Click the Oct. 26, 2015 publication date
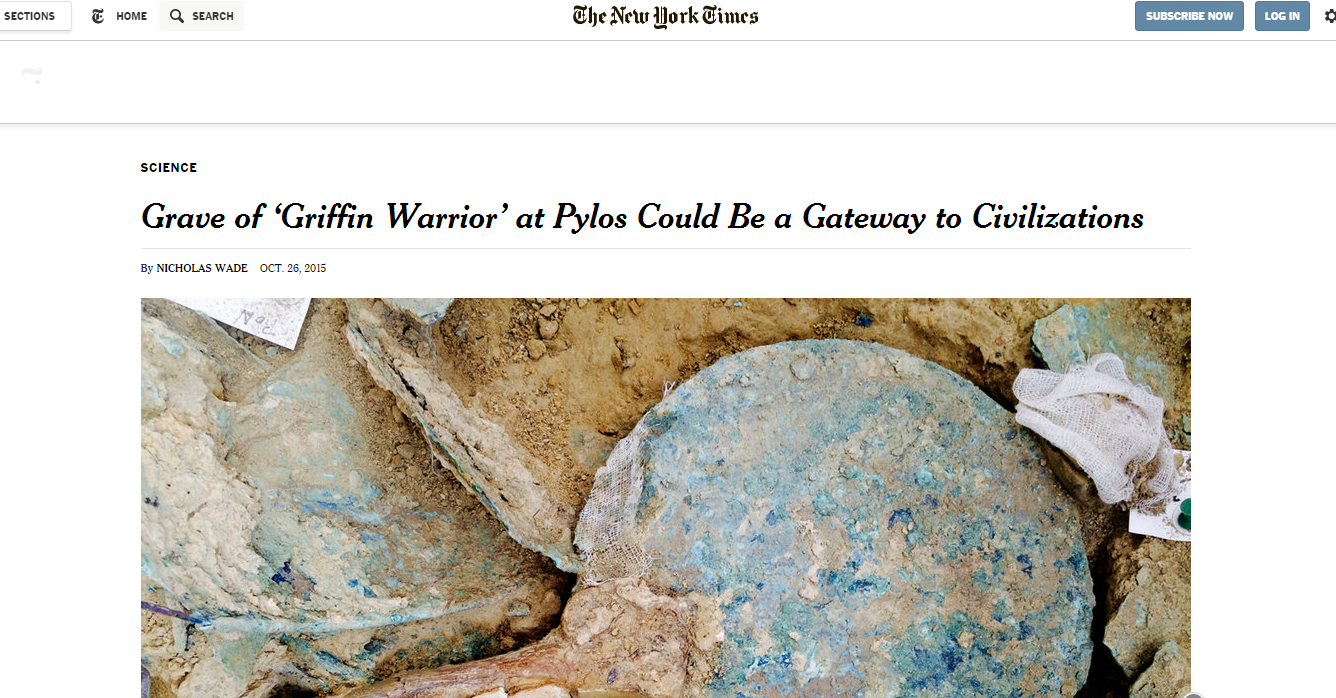This screenshot has width=1336, height=698. [x=293, y=268]
